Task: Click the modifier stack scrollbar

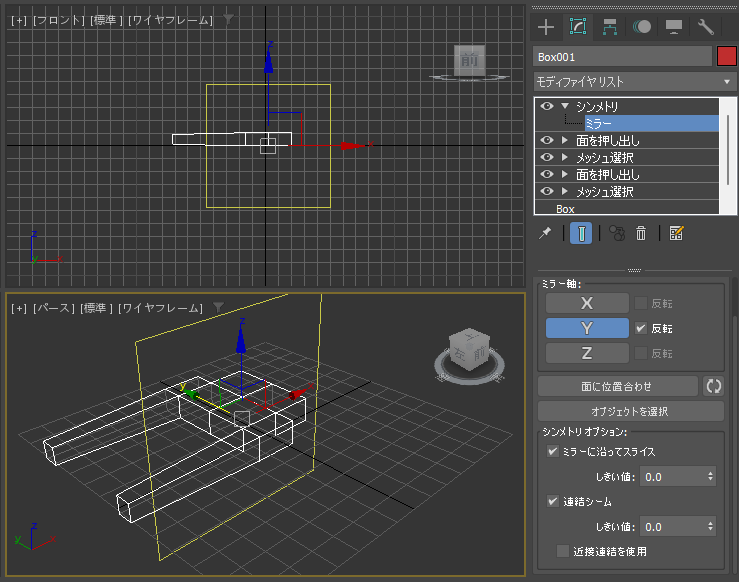Action: [728, 149]
